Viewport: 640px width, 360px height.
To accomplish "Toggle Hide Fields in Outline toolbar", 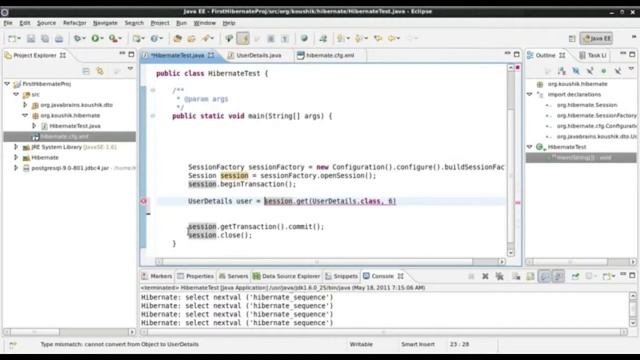I will 576,71.
